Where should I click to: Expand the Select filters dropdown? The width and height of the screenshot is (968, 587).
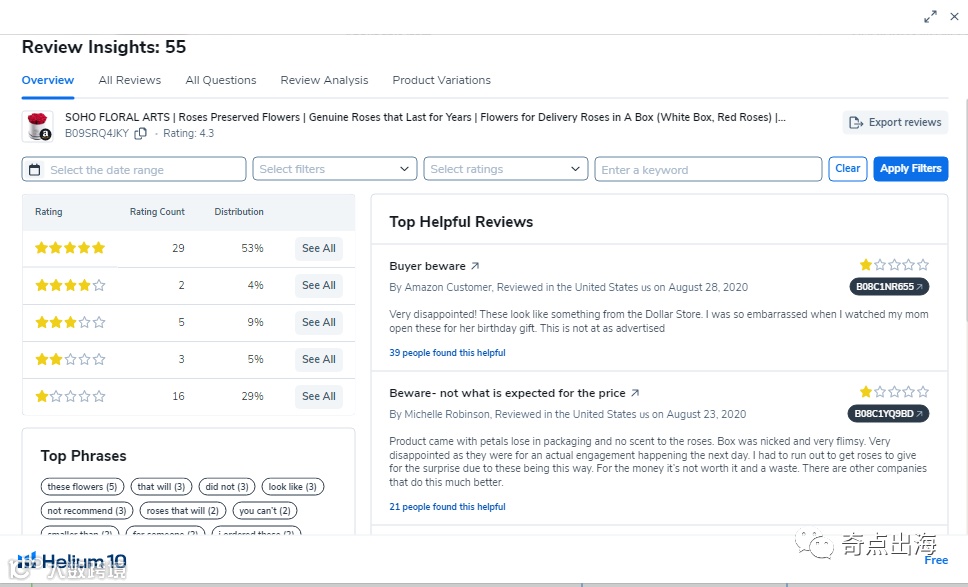(x=335, y=169)
